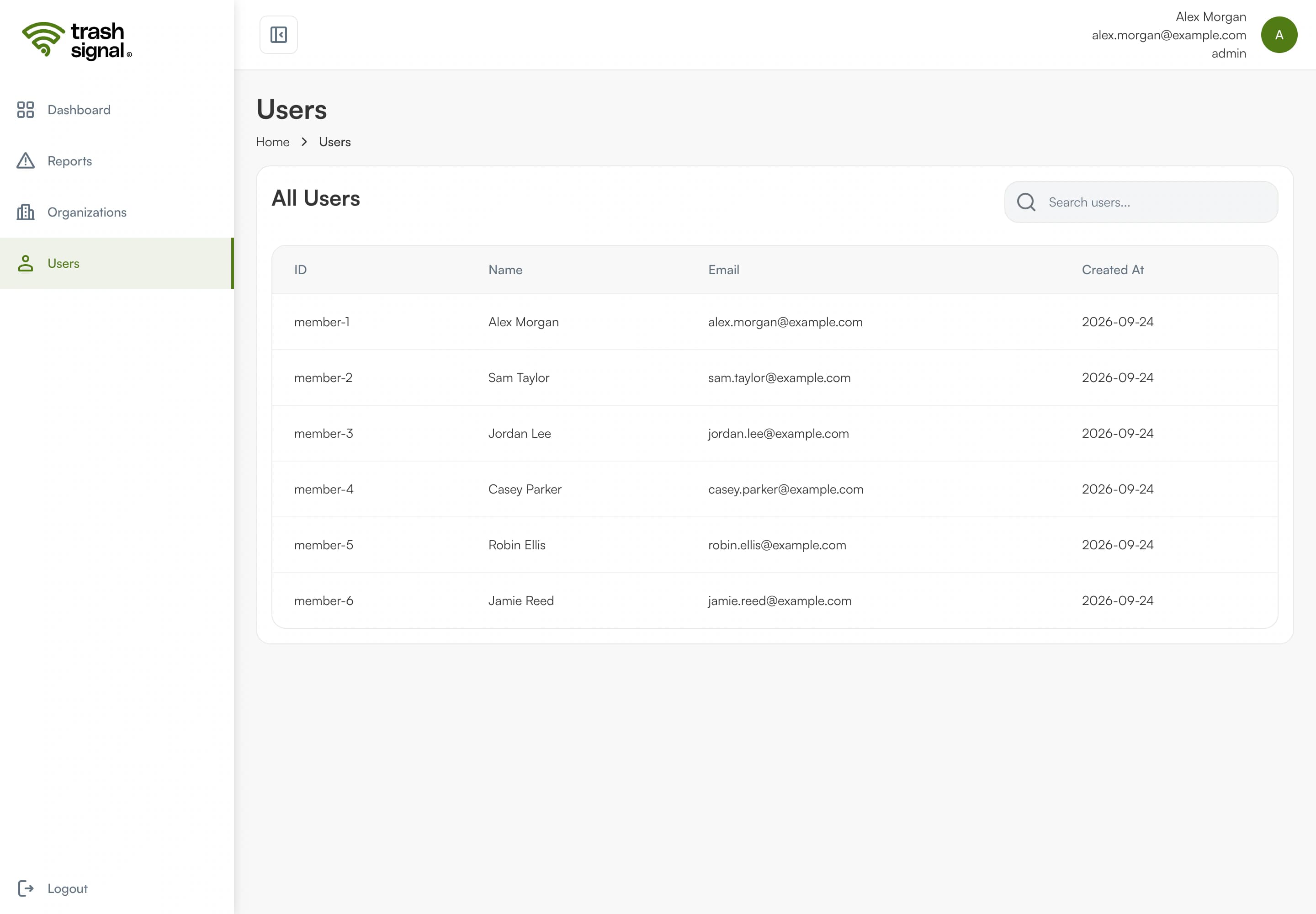Click the Email column header
The width and height of the screenshot is (1316, 914).
pyautogui.click(x=723, y=270)
